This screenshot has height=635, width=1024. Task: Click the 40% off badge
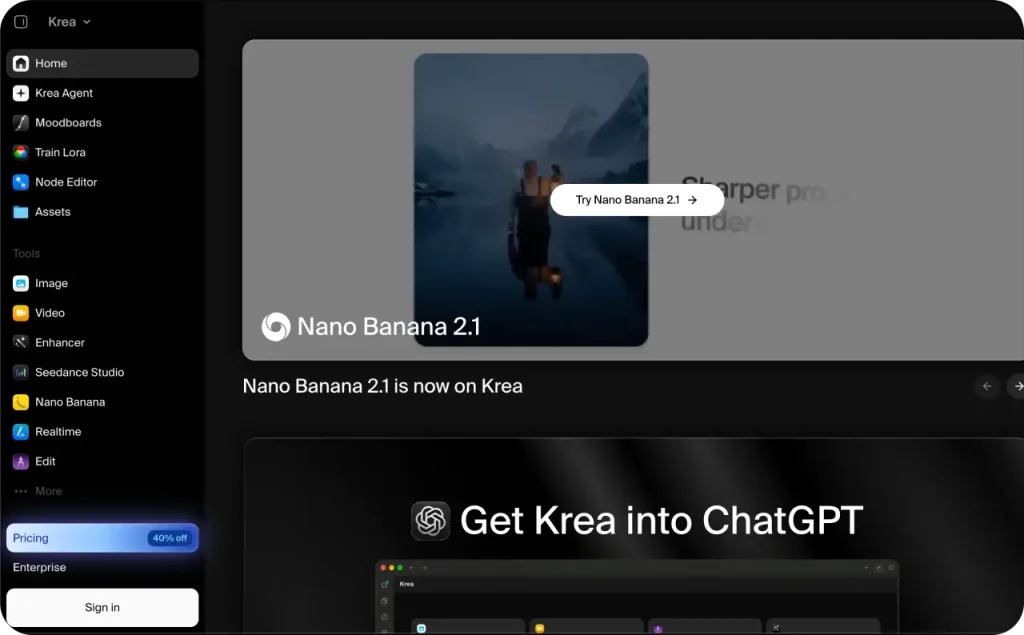coord(170,538)
